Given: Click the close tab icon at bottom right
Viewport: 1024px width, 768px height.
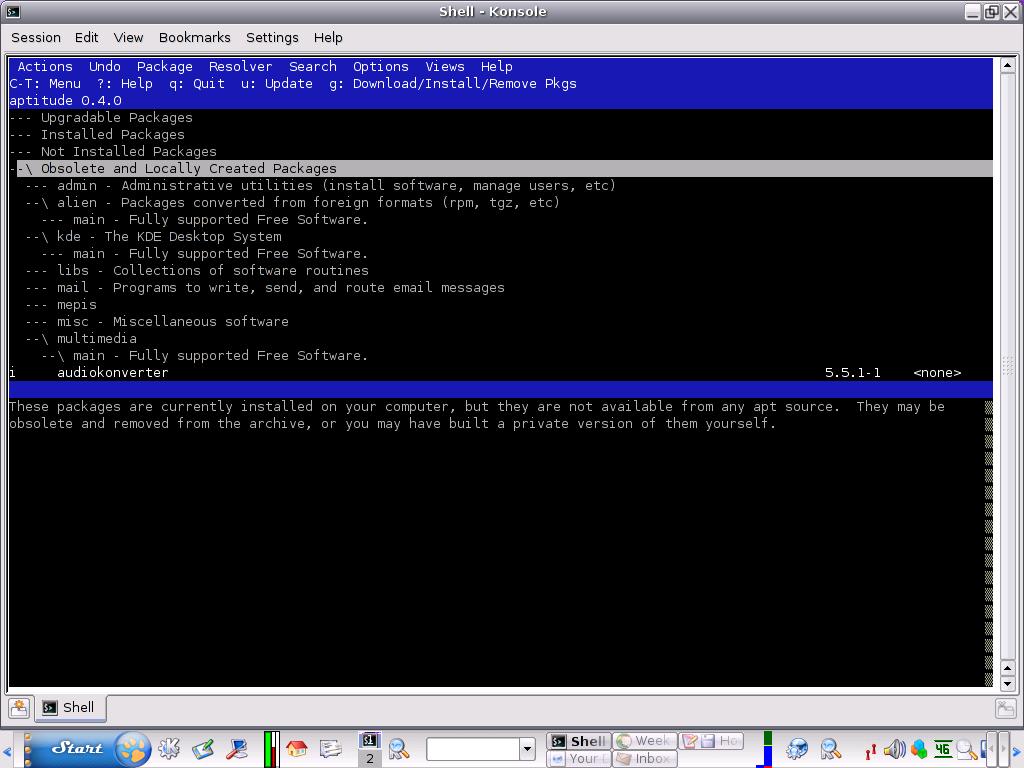Looking at the screenshot, I should (x=1006, y=708).
